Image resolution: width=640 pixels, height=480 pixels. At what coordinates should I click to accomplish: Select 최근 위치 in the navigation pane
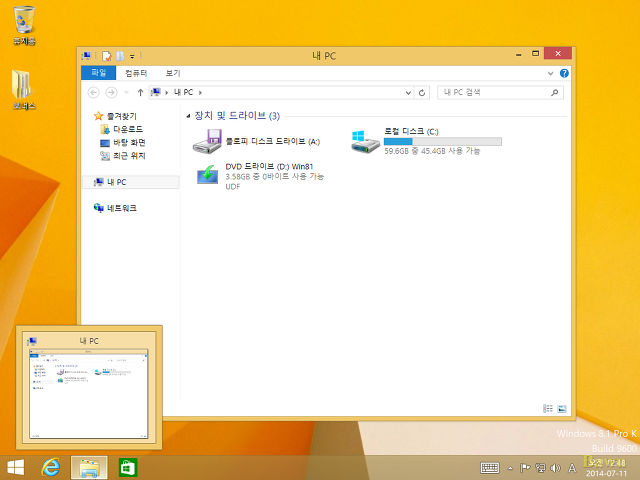click(x=123, y=156)
